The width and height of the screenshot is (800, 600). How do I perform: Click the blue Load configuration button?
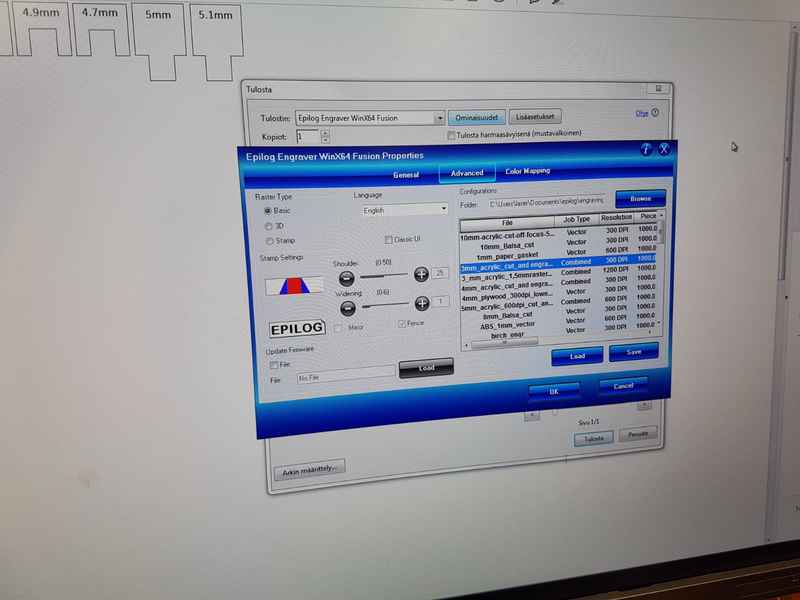(x=577, y=356)
